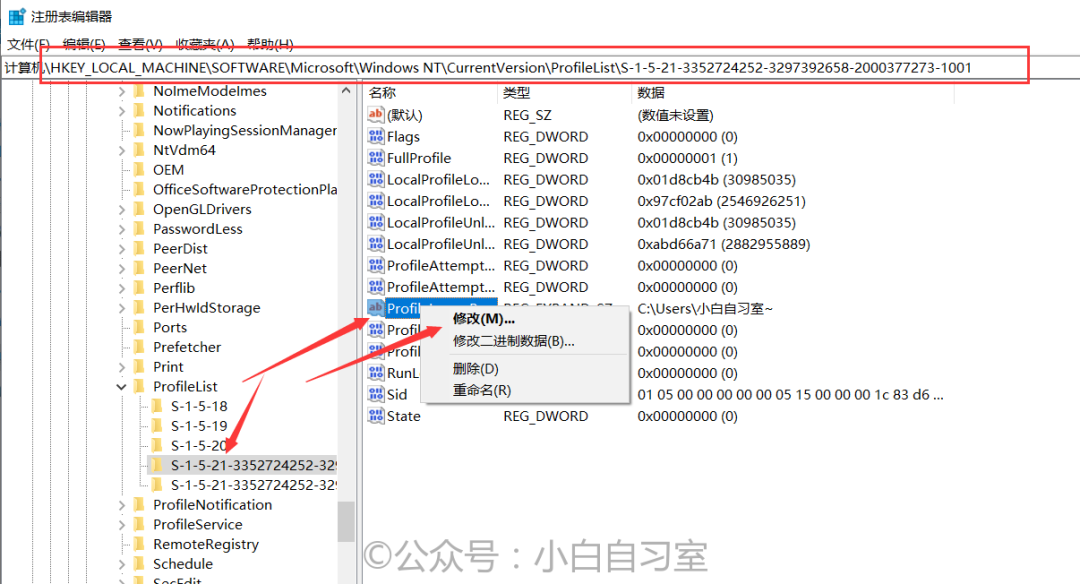Click the folder icon of ProfileService key

(140, 524)
